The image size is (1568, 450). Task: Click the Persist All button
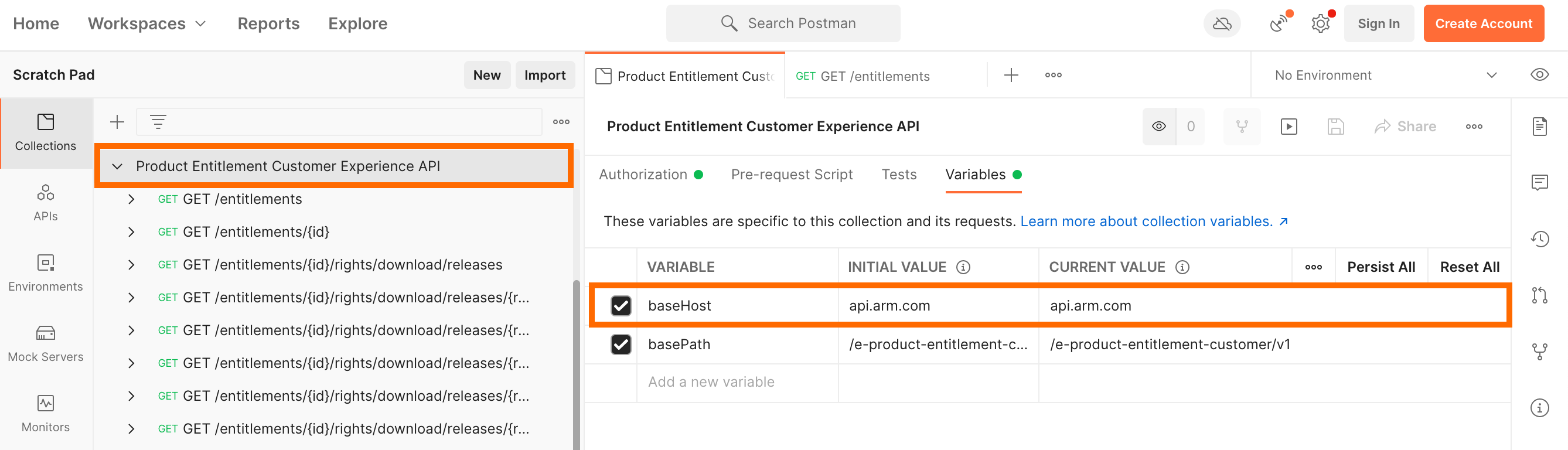click(1380, 267)
